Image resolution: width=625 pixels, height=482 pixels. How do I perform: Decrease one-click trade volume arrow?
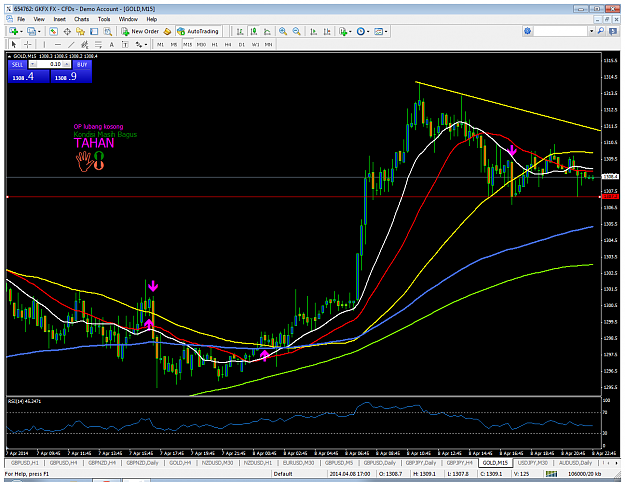(x=33, y=64)
